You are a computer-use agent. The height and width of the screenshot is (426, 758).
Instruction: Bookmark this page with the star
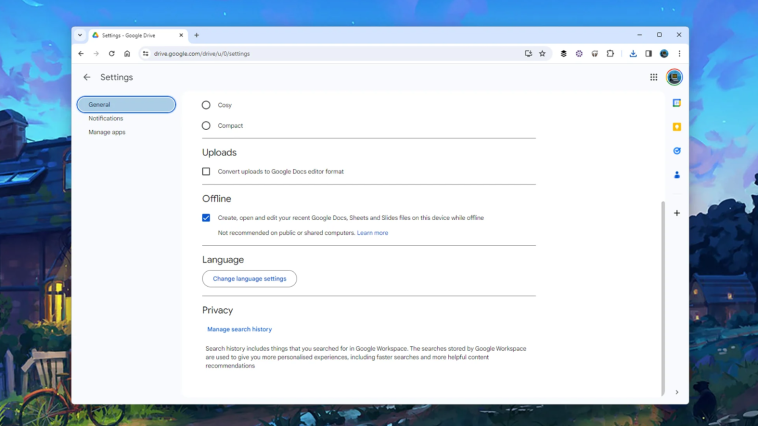pos(542,54)
